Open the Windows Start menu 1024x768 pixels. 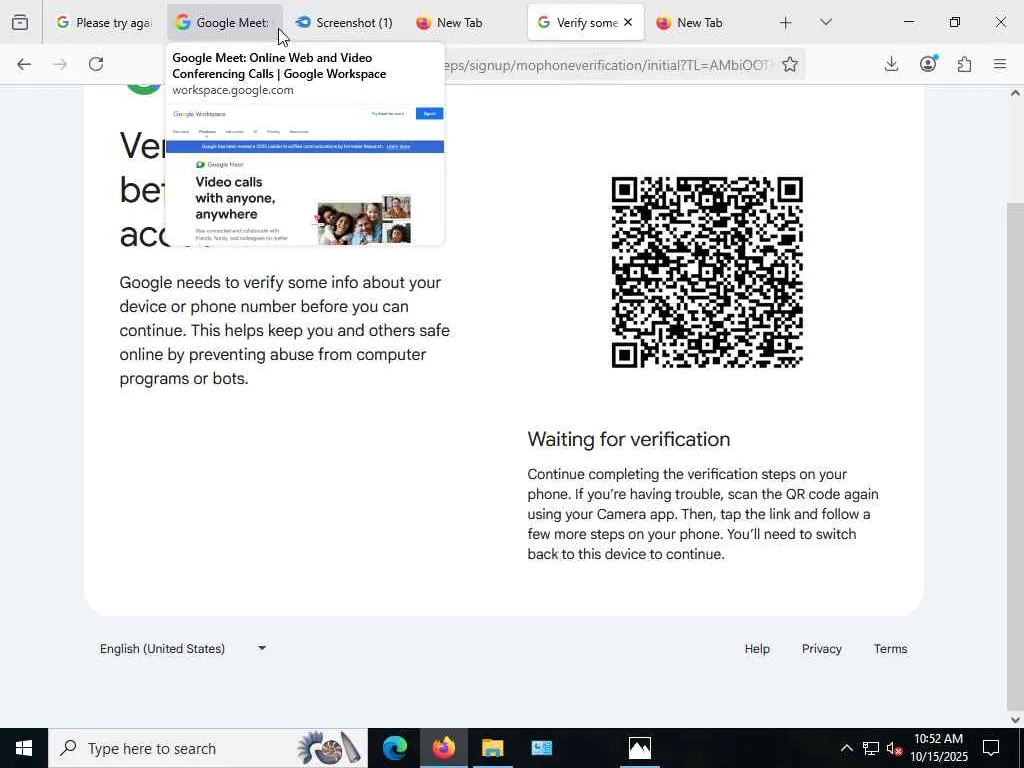24,748
